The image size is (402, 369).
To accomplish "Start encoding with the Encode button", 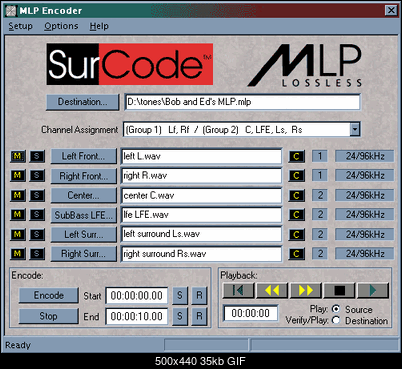I will click(49, 295).
